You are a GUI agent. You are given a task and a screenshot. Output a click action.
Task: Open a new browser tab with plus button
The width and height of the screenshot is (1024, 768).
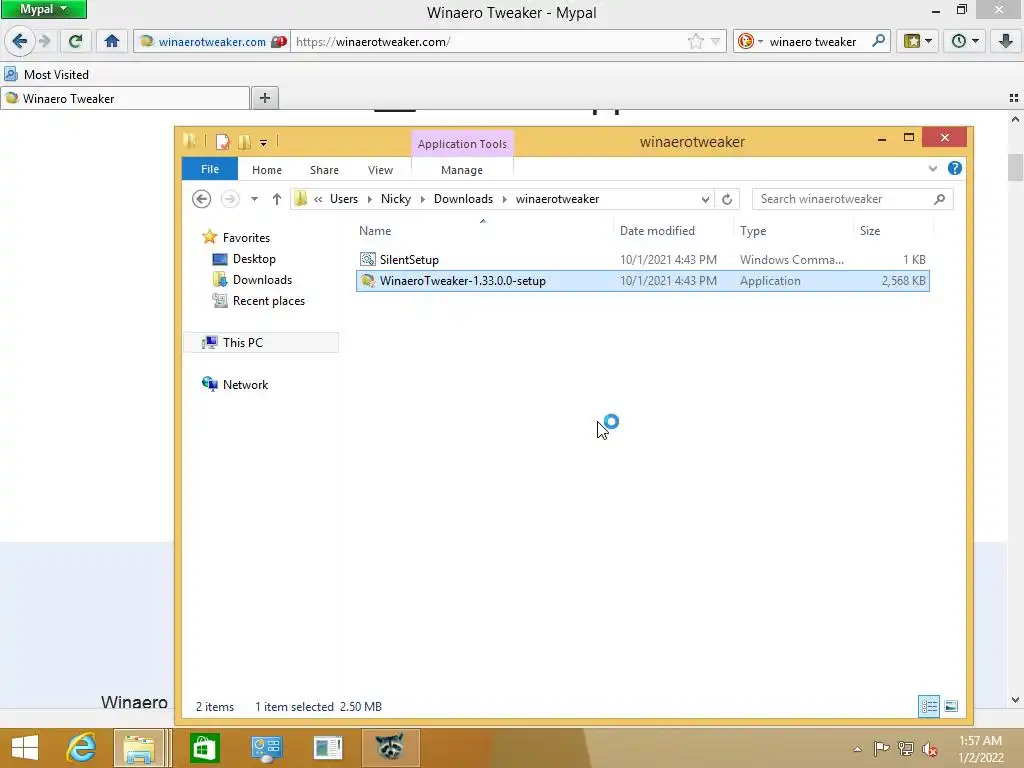coord(264,98)
